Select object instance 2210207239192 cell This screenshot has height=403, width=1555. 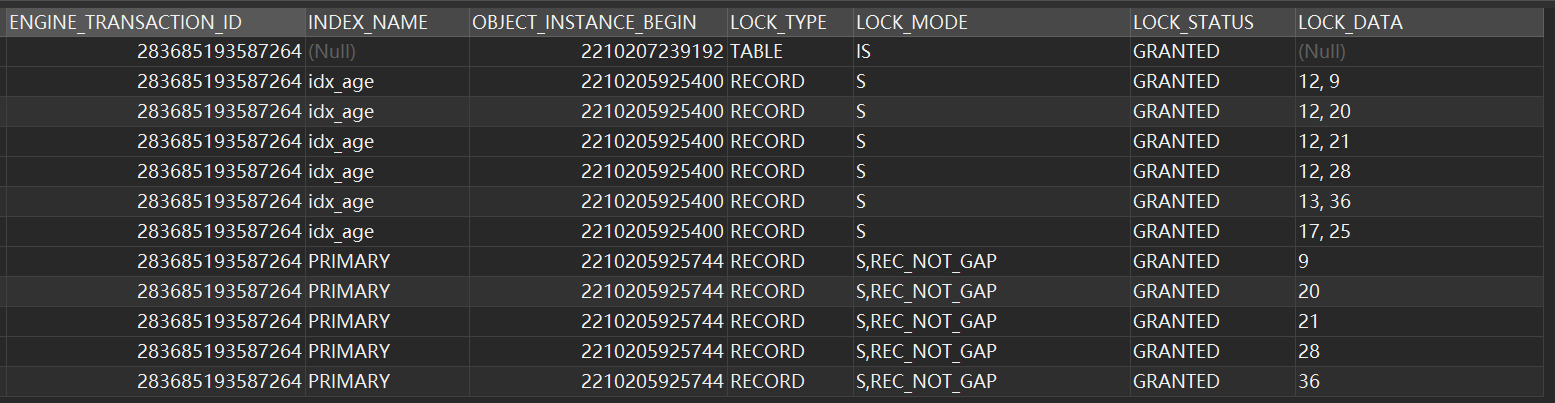click(598, 51)
